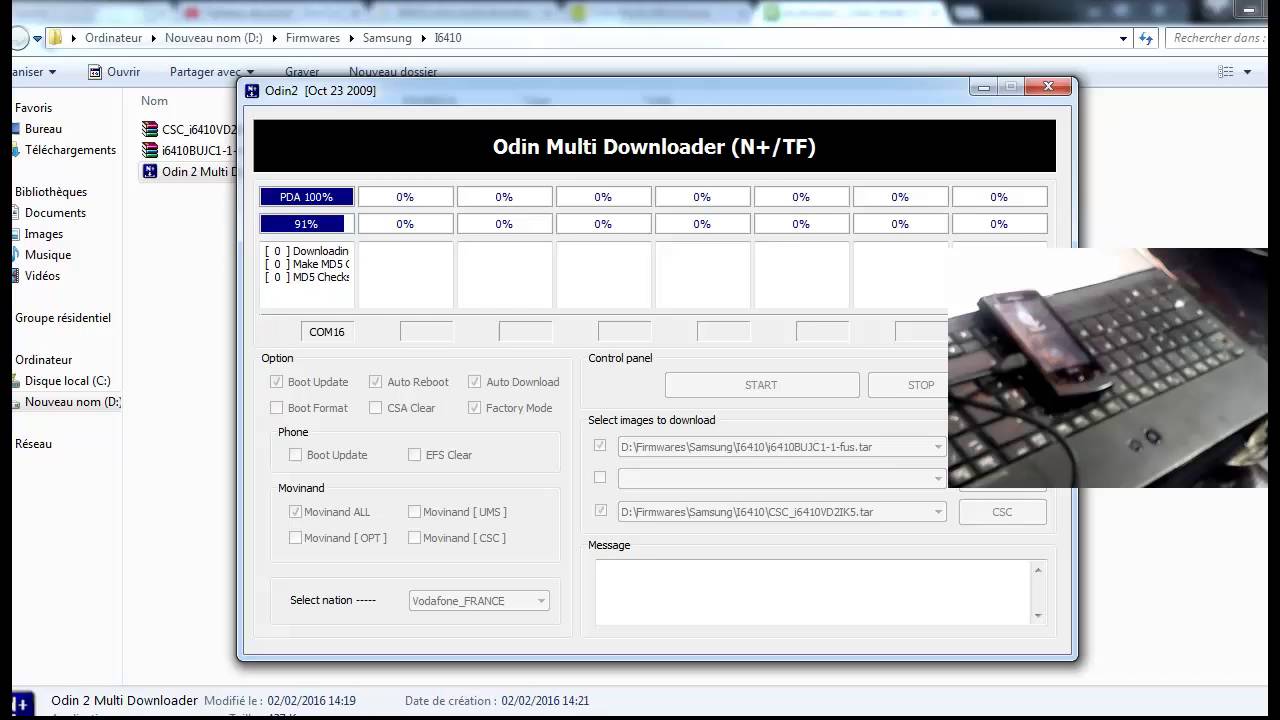Expand Firmwares breadcrumb arrow
This screenshot has width=1280, height=720.
pyautogui.click(x=351, y=38)
